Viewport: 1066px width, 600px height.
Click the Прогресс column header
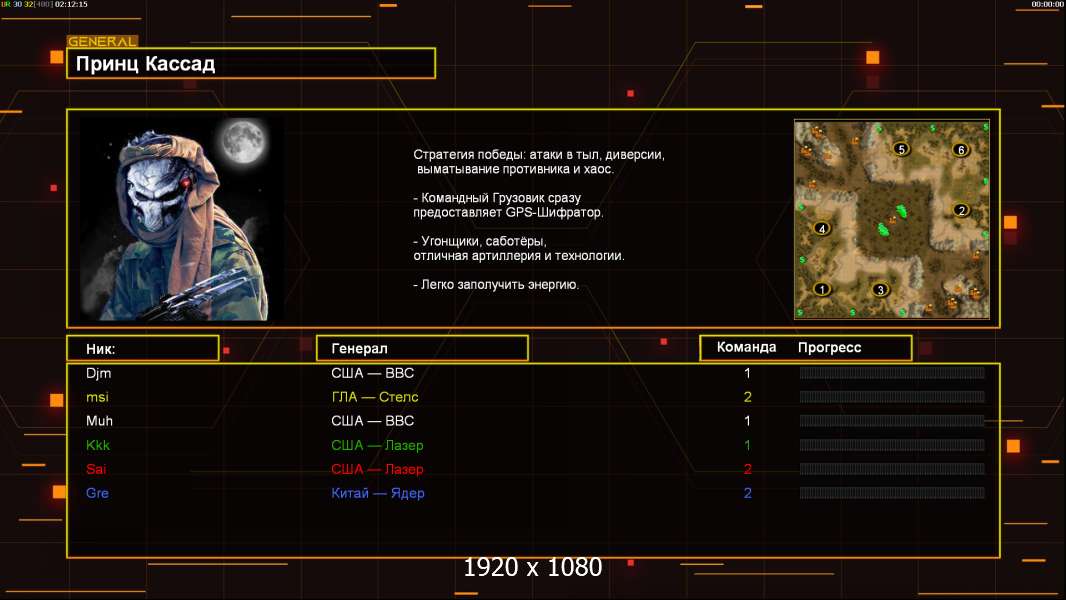(829, 348)
